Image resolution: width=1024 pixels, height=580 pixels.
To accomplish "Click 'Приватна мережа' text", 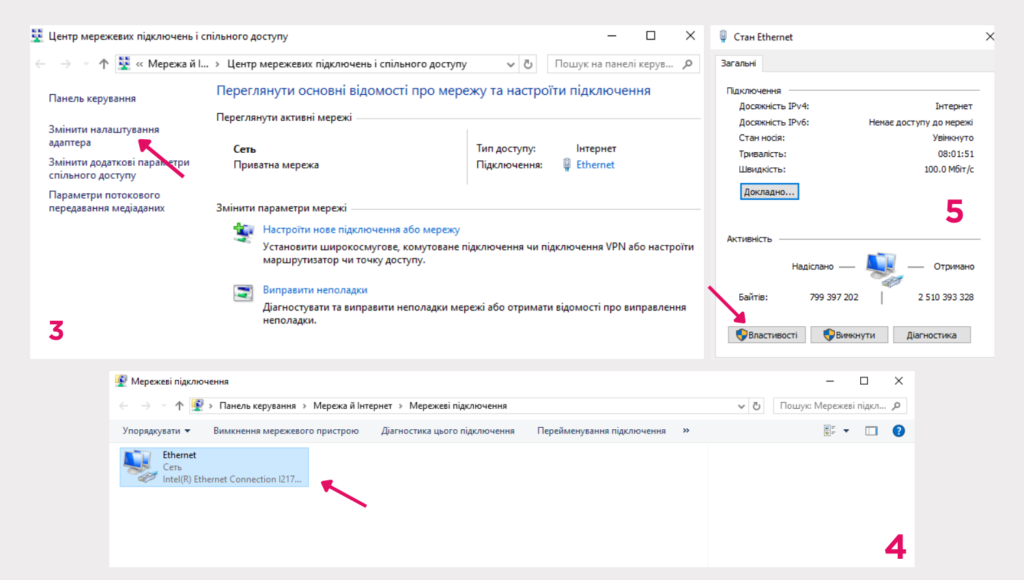I will pos(276,165).
